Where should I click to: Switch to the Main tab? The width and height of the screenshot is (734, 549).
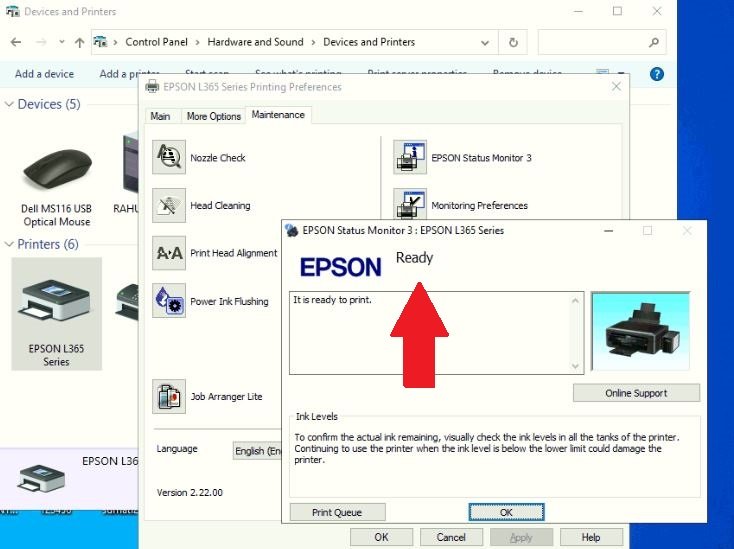coord(160,116)
